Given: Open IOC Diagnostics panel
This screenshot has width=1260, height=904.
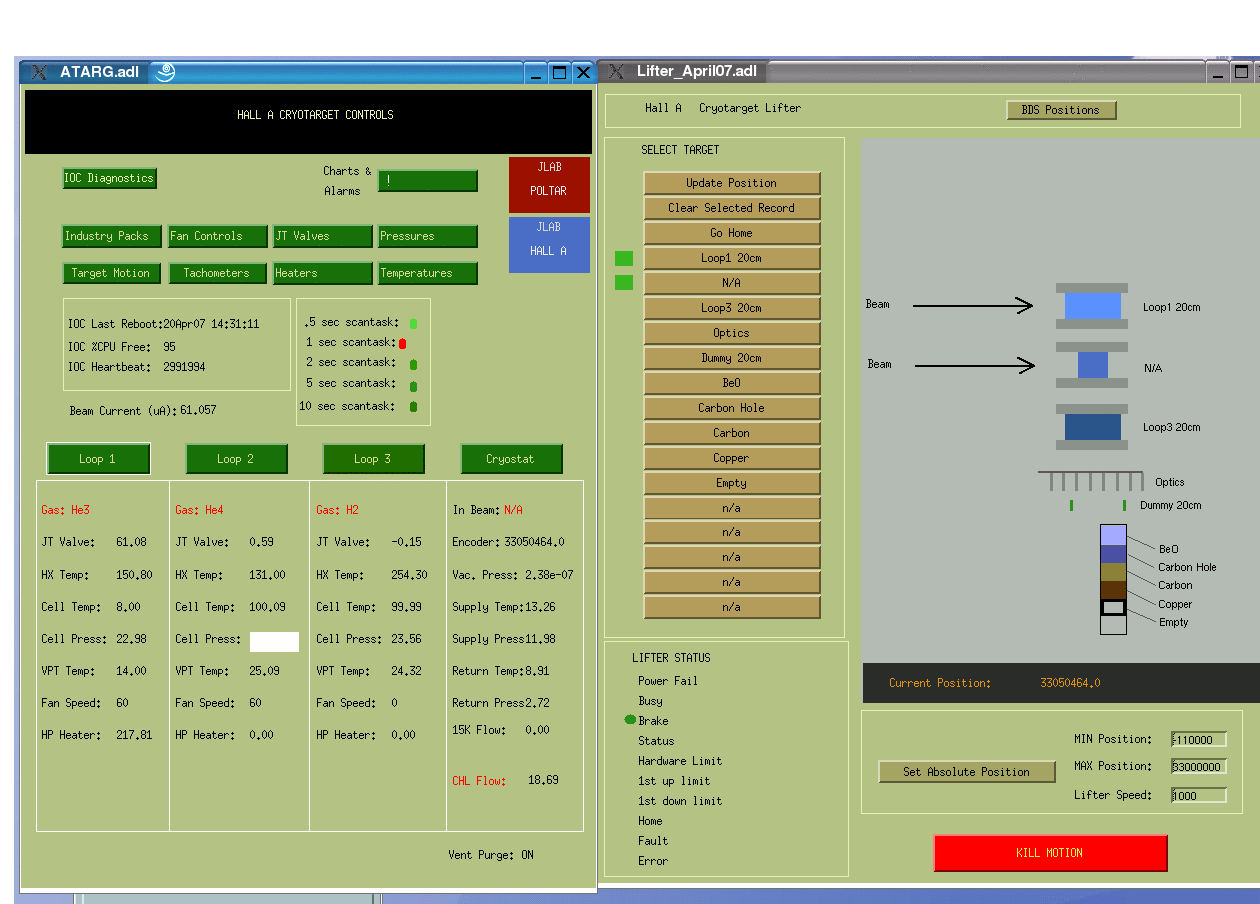Looking at the screenshot, I should (x=110, y=178).
